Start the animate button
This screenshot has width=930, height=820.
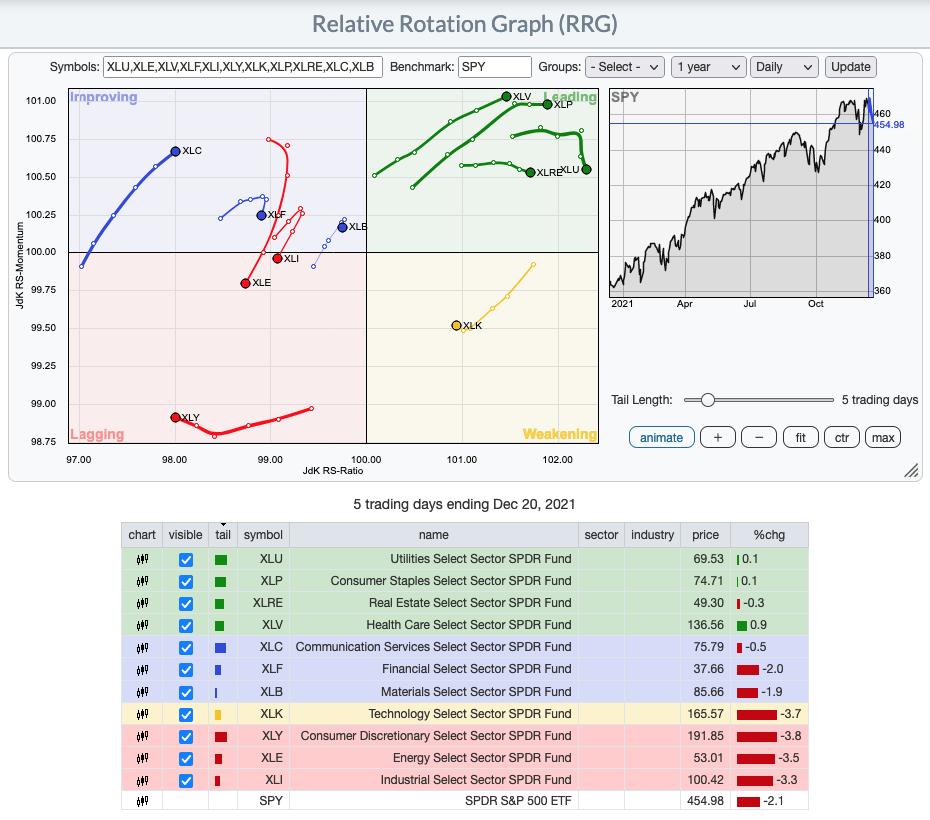pyautogui.click(x=661, y=438)
